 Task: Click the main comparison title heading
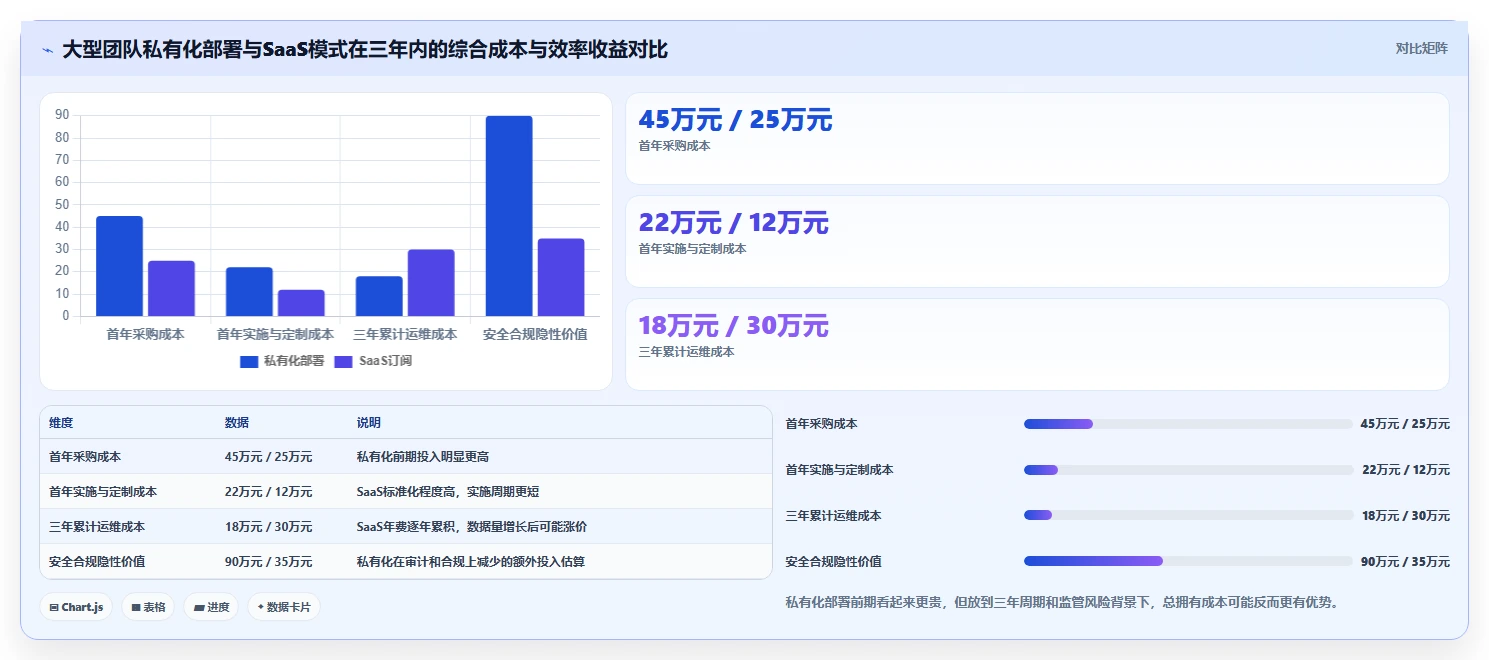coord(365,49)
